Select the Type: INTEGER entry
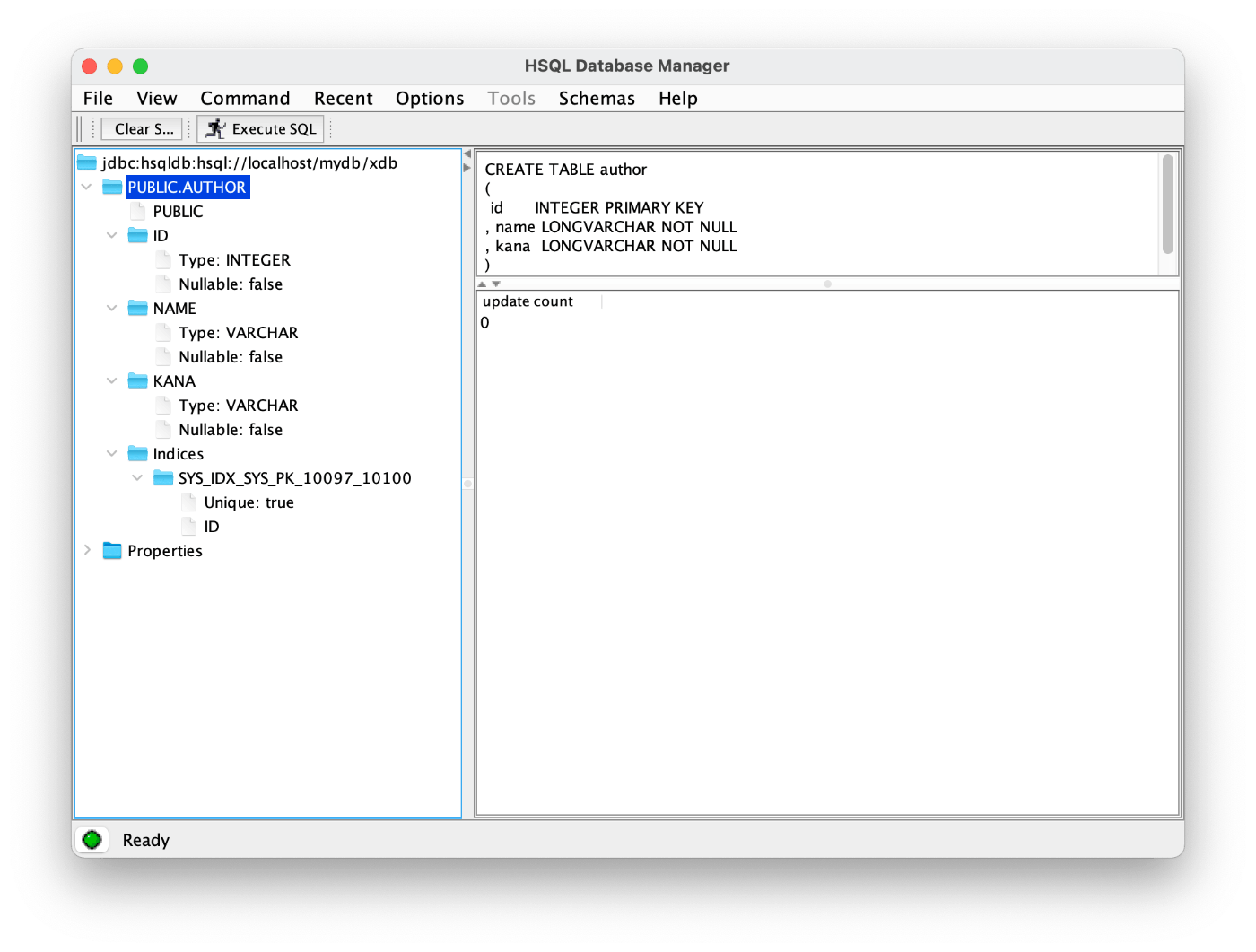Viewport: 1256px width, 952px height. 234,259
